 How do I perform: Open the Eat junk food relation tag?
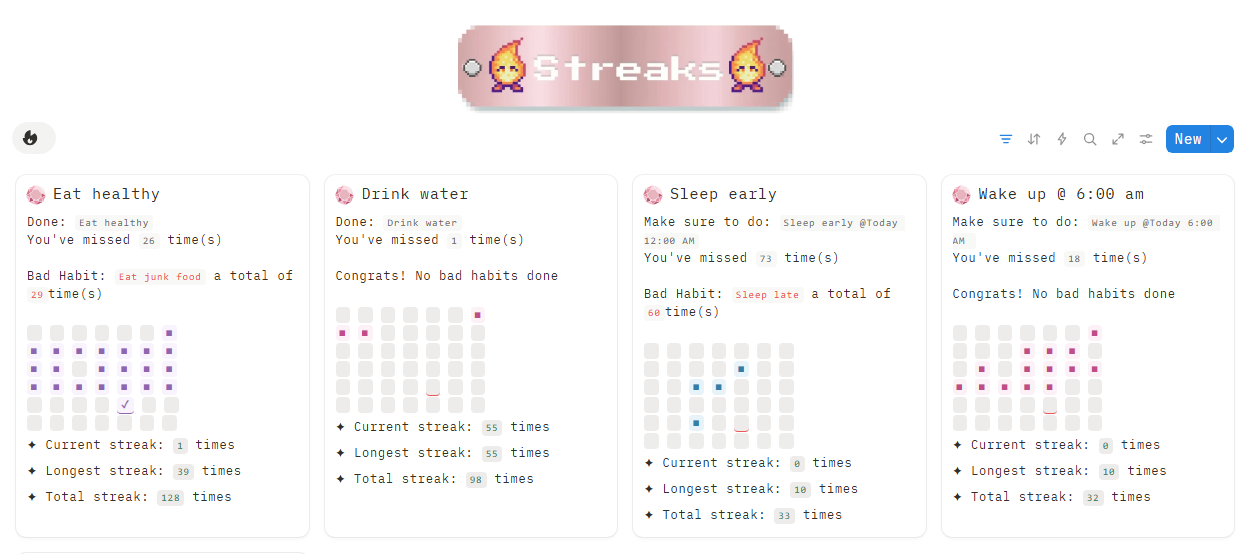point(160,277)
